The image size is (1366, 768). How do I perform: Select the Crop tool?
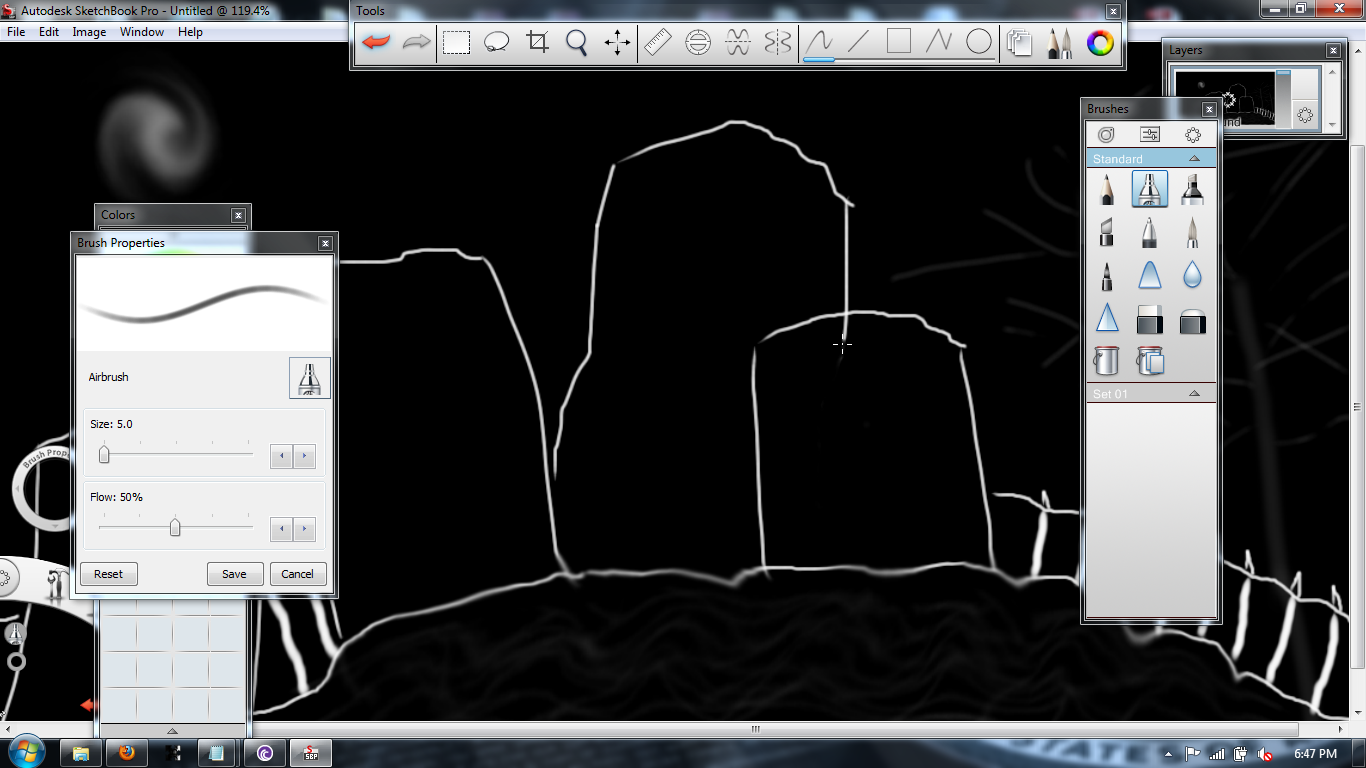click(537, 42)
